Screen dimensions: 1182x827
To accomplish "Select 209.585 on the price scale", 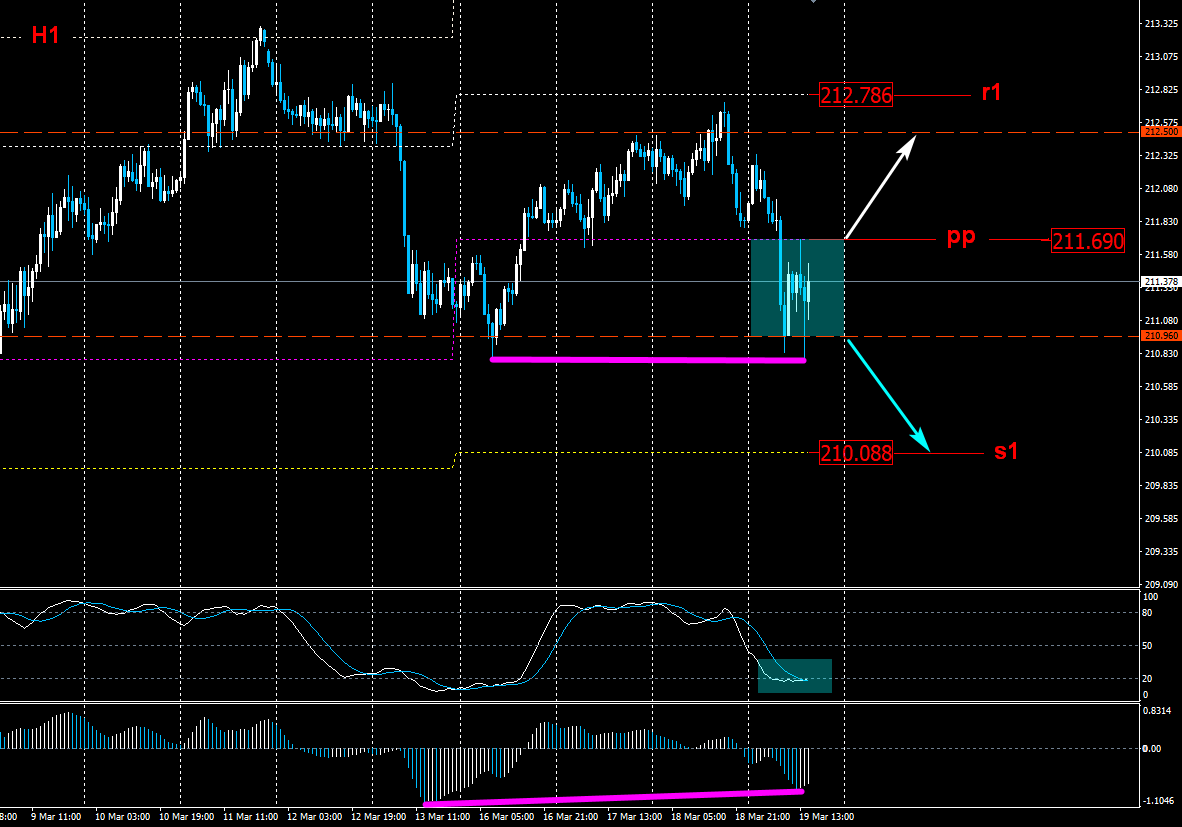I will pyautogui.click(x=1161, y=519).
